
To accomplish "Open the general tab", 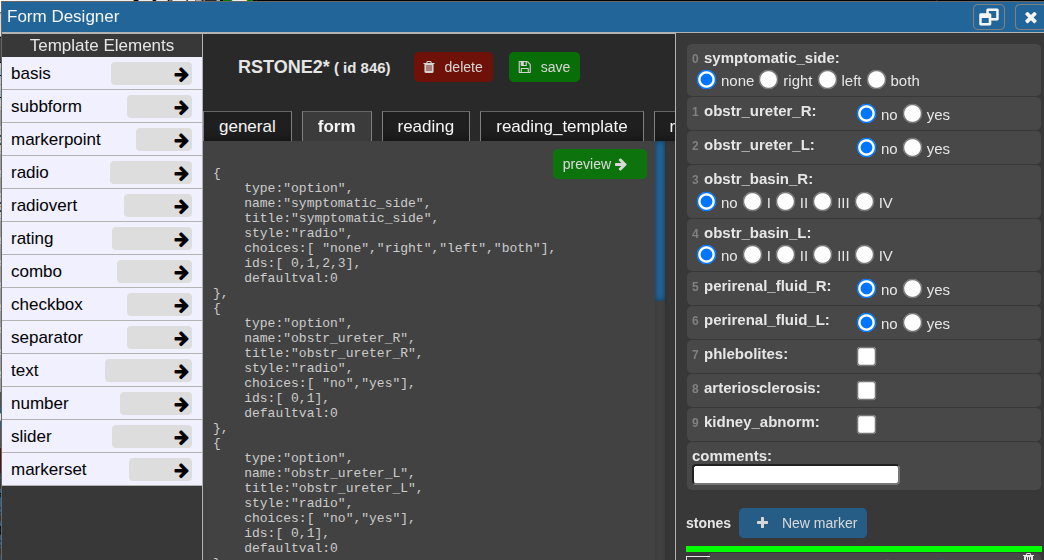I will 247,126.
